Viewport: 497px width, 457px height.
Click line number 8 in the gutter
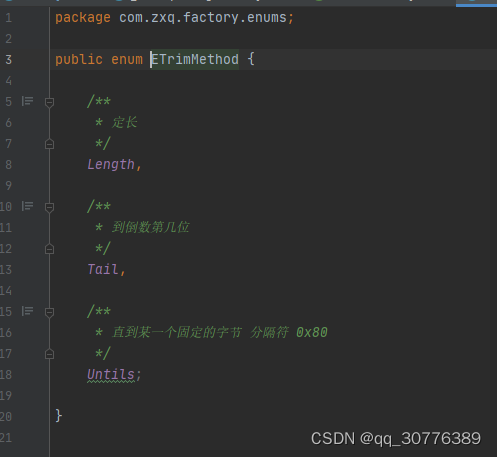coord(9,165)
